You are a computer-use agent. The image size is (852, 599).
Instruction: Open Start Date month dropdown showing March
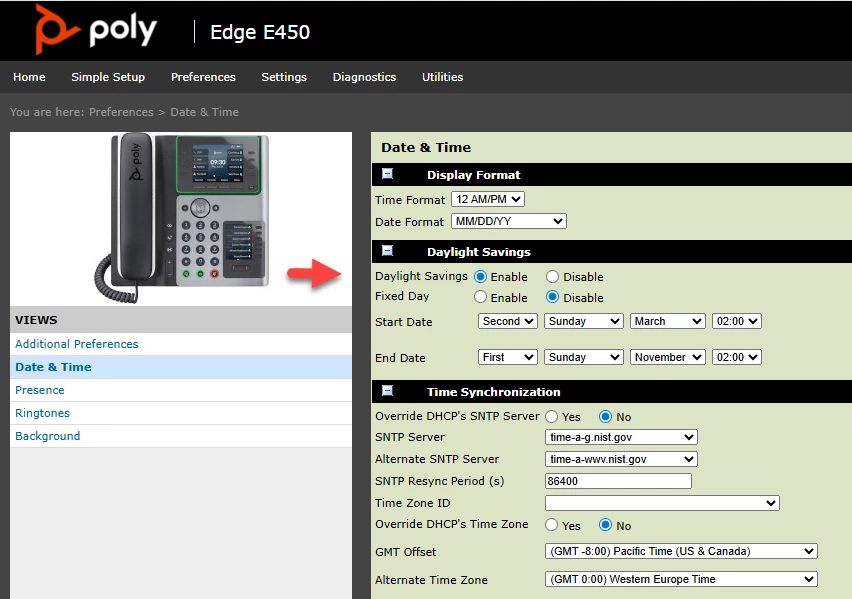click(668, 321)
